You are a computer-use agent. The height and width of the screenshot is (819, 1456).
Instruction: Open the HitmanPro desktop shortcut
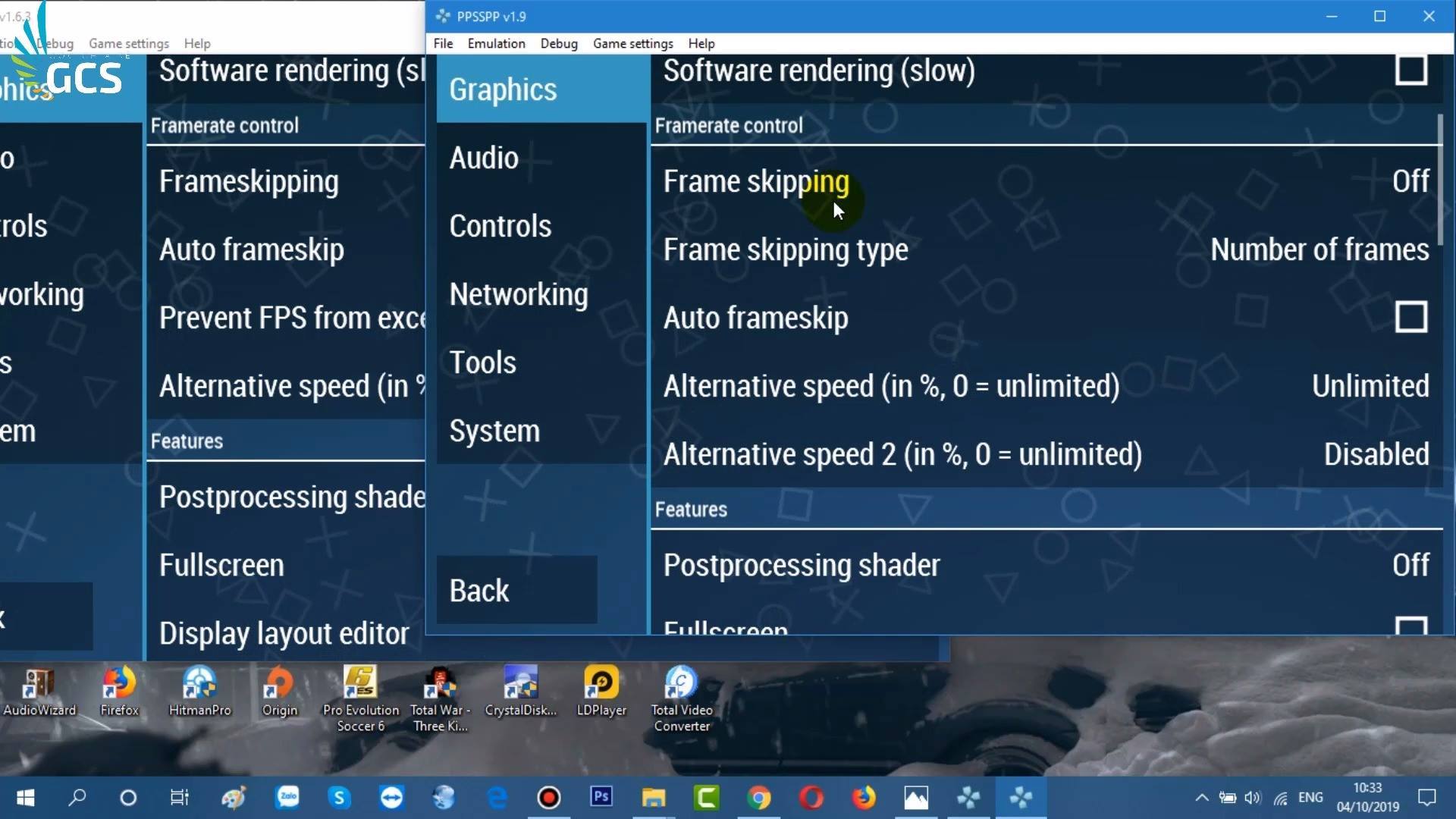199,692
